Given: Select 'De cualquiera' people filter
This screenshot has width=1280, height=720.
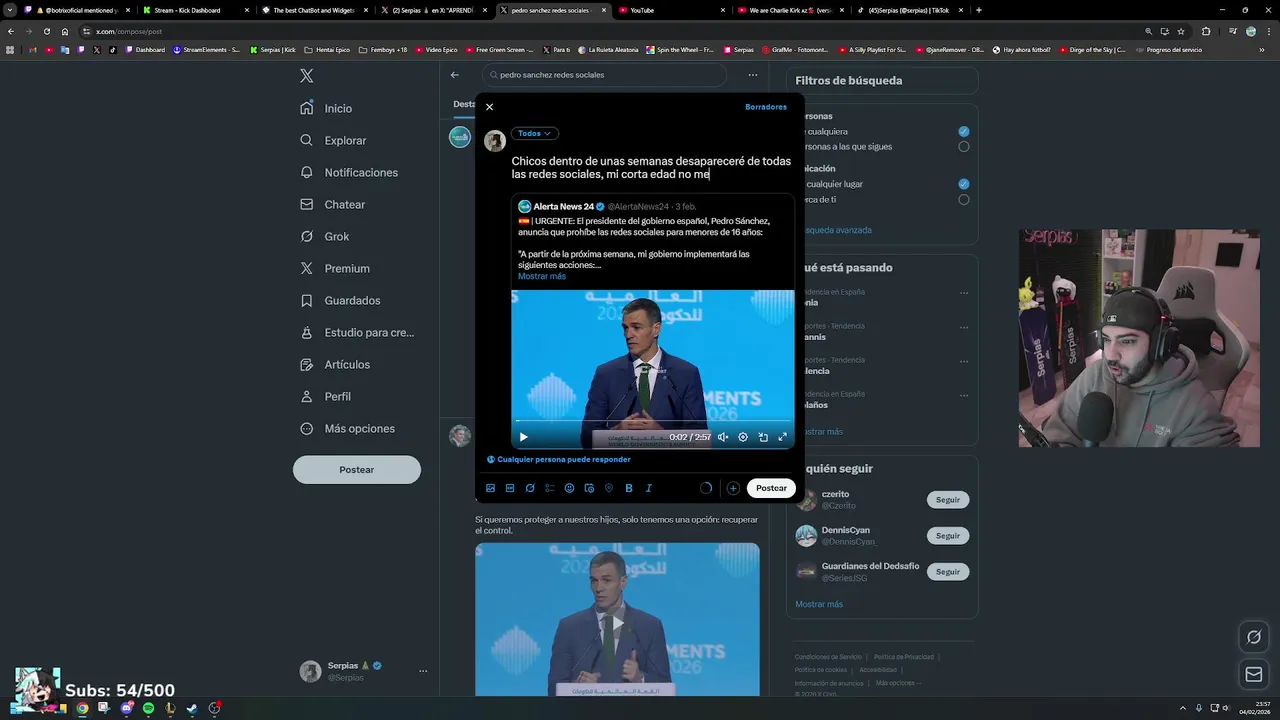Looking at the screenshot, I should (963, 132).
